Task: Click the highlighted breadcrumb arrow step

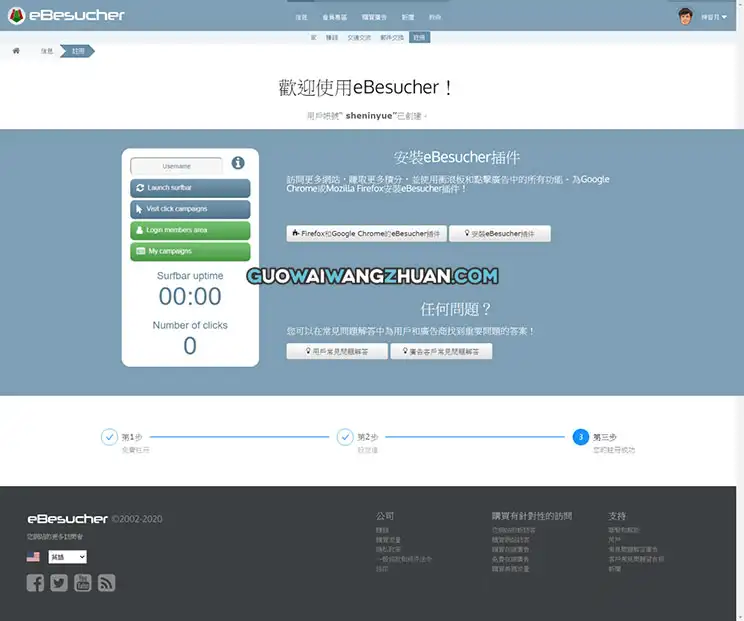Action: click(77, 51)
